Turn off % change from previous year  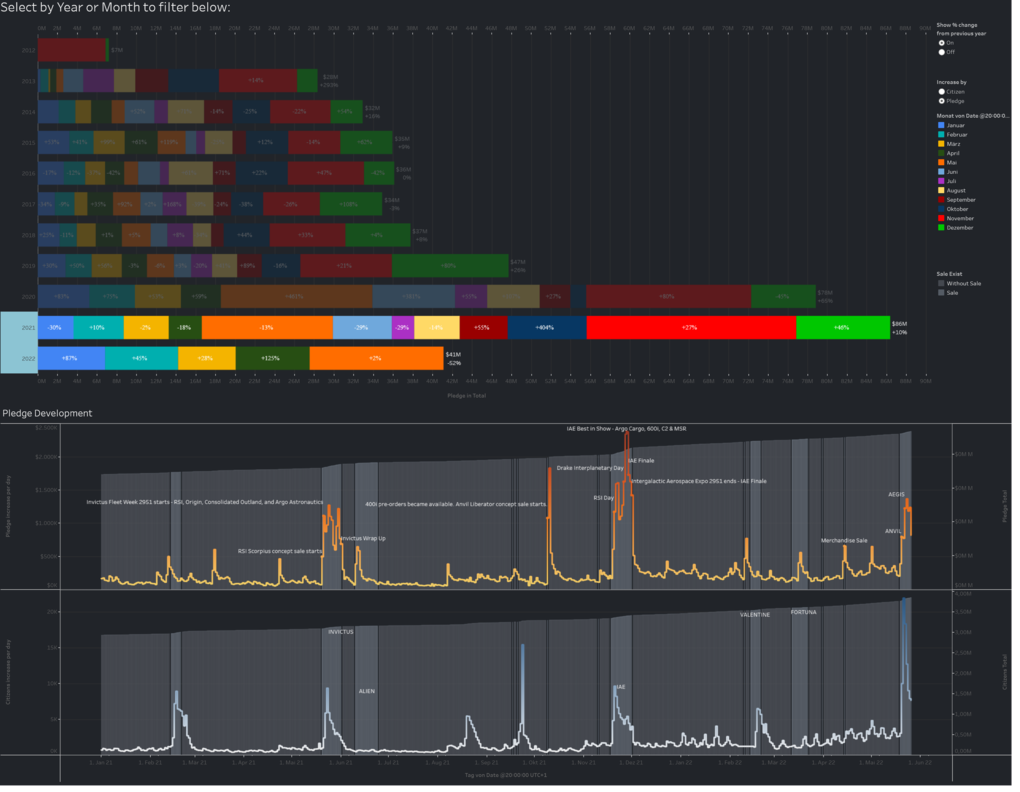point(942,52)
